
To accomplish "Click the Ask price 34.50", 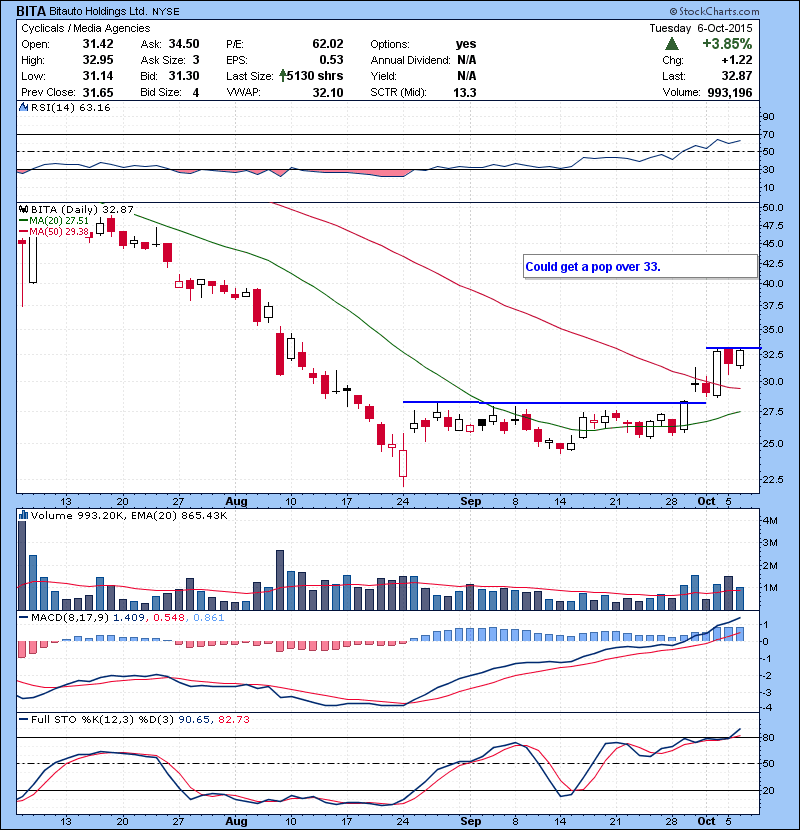I will (x=184, y=44).
